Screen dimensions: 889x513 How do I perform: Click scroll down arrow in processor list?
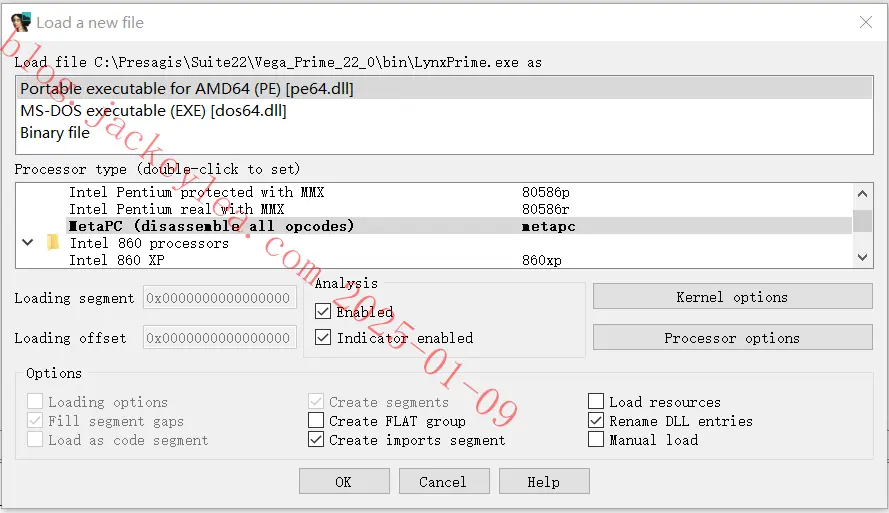click(x=862, y=257)
